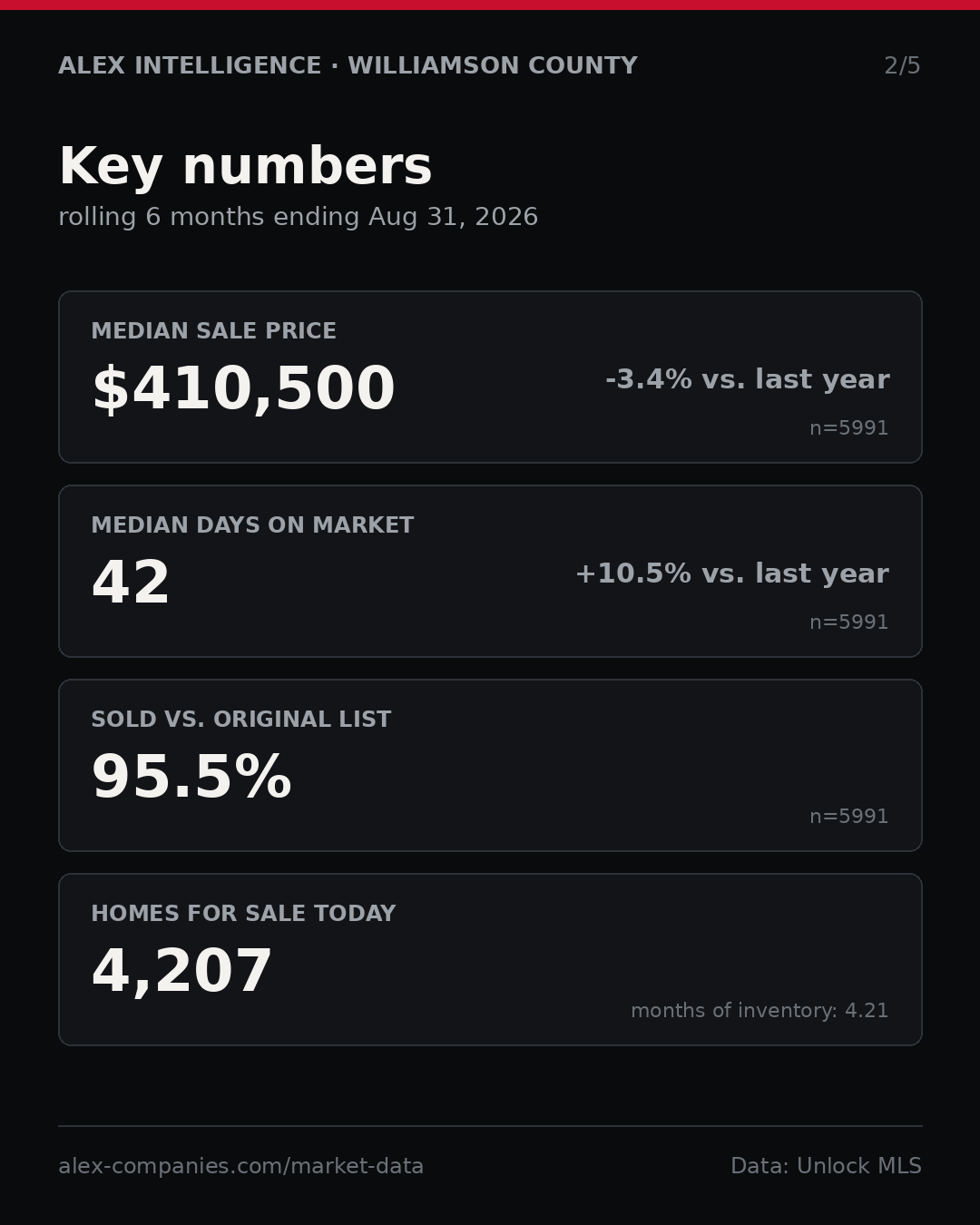Click the red top accent bar
The image size is (980, 1225).
490,5
